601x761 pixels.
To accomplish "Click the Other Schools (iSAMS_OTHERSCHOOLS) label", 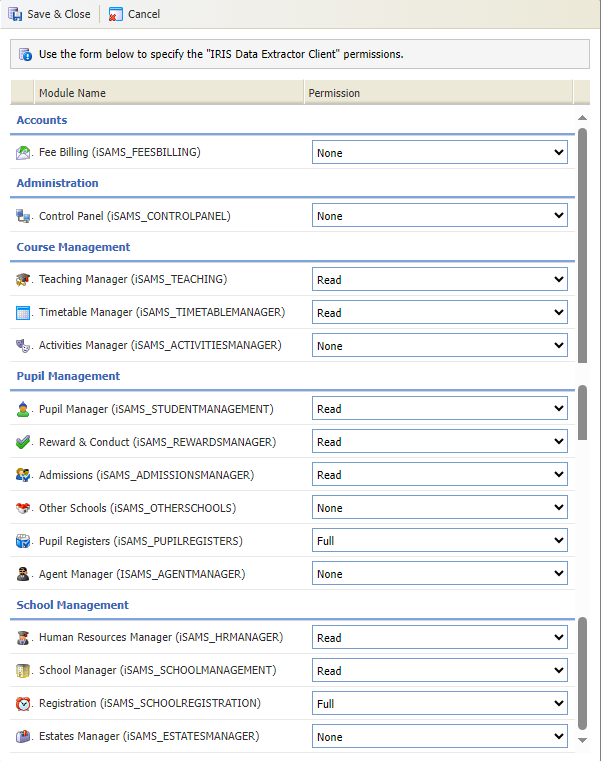I will (137, 508).
